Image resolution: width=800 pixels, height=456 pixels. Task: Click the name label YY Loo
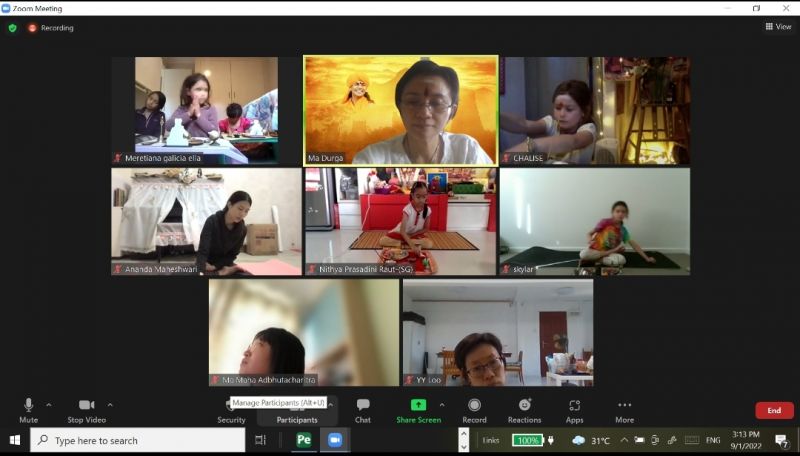(x=429, y=380)
